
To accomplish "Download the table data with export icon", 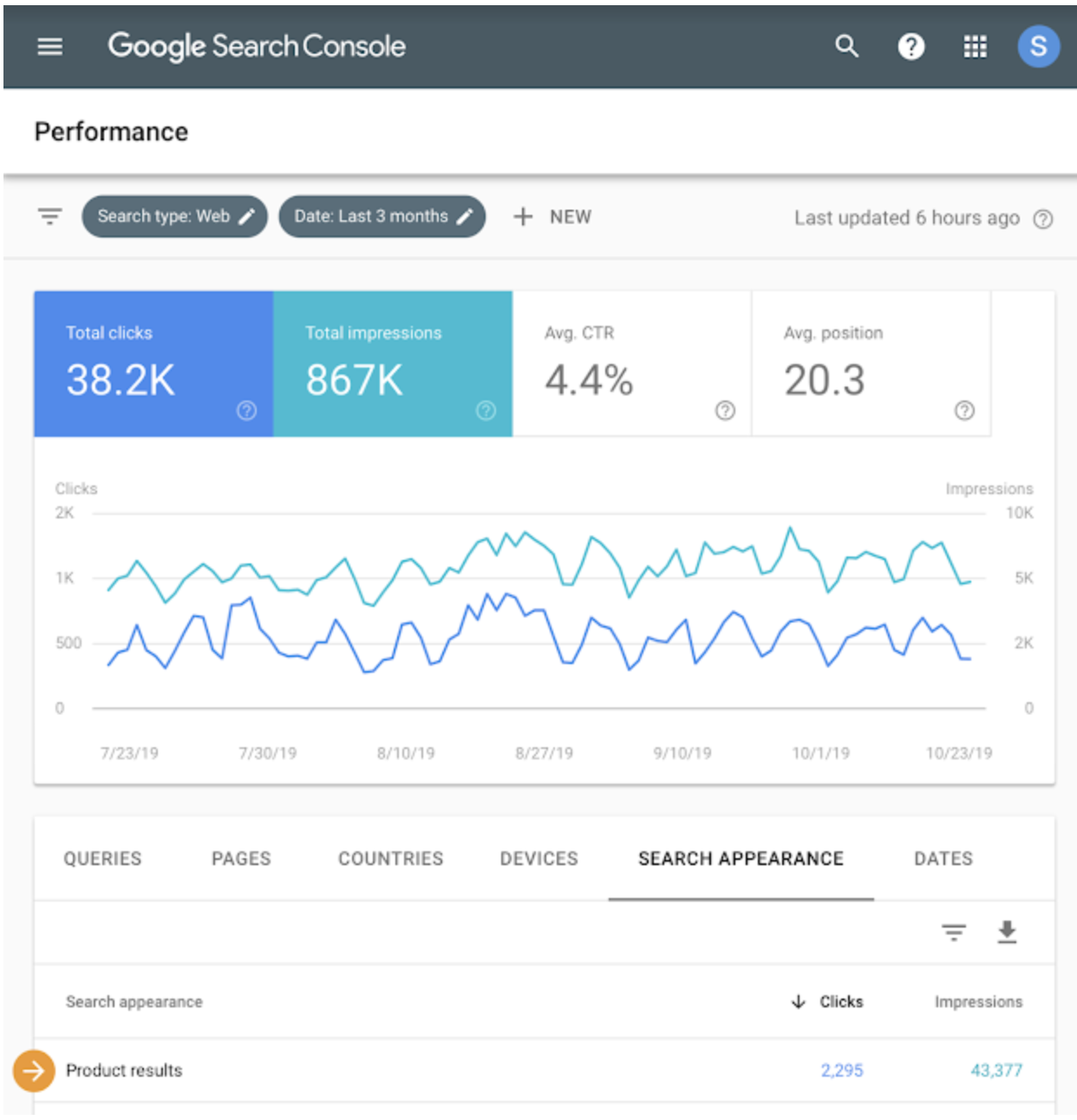I will [x=1007, y=932].
